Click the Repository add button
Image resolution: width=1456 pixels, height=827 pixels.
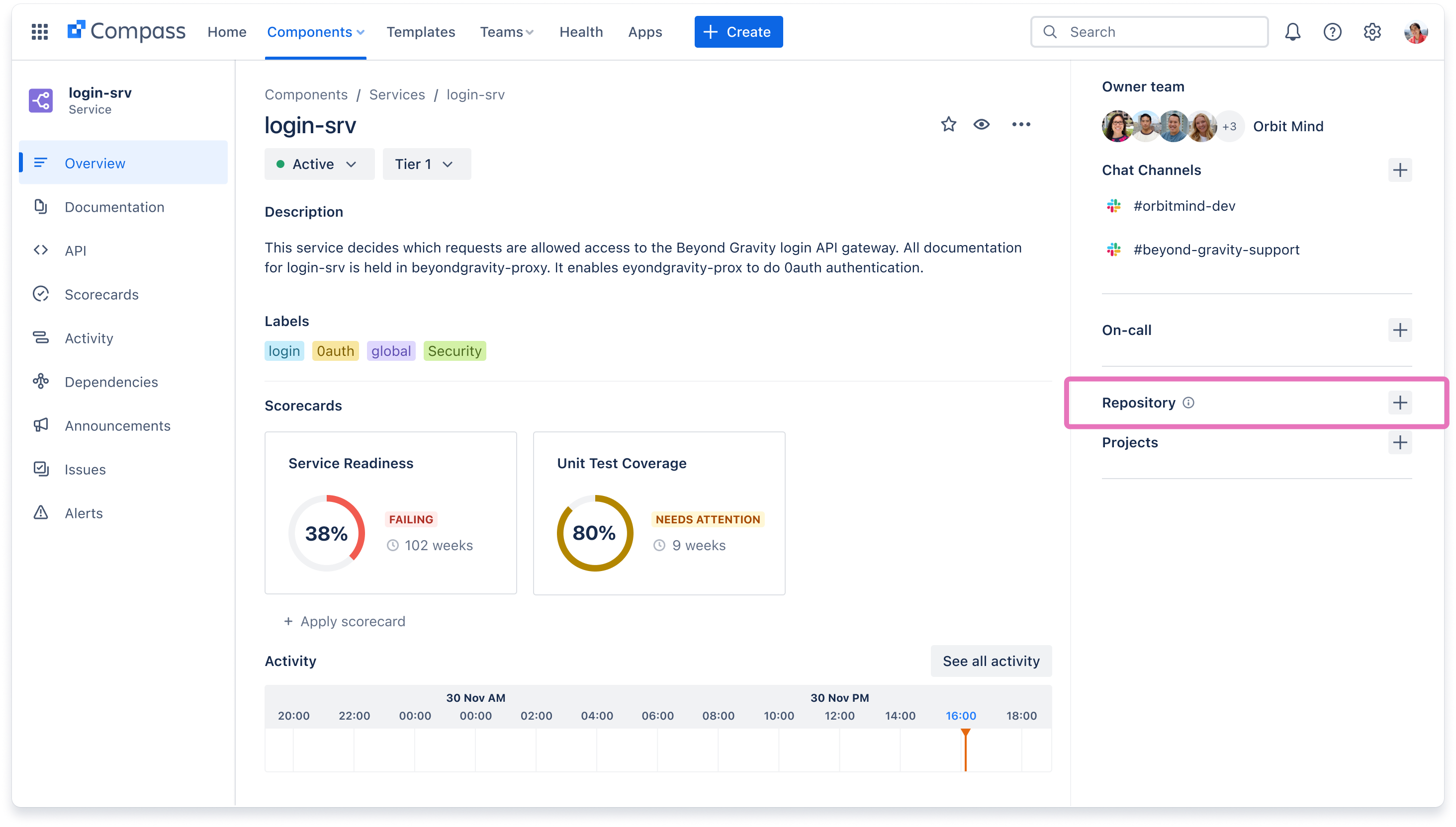pyautogui.click(x=1399, y=402)
